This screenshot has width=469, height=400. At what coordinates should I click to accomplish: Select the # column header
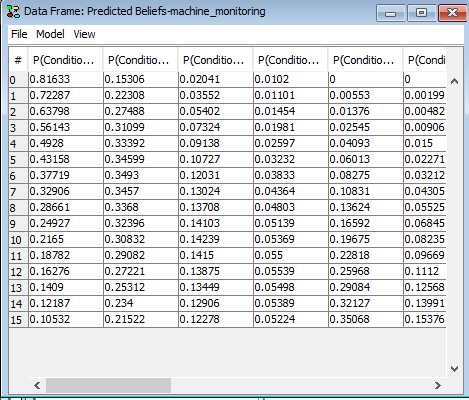pos(18,60)
